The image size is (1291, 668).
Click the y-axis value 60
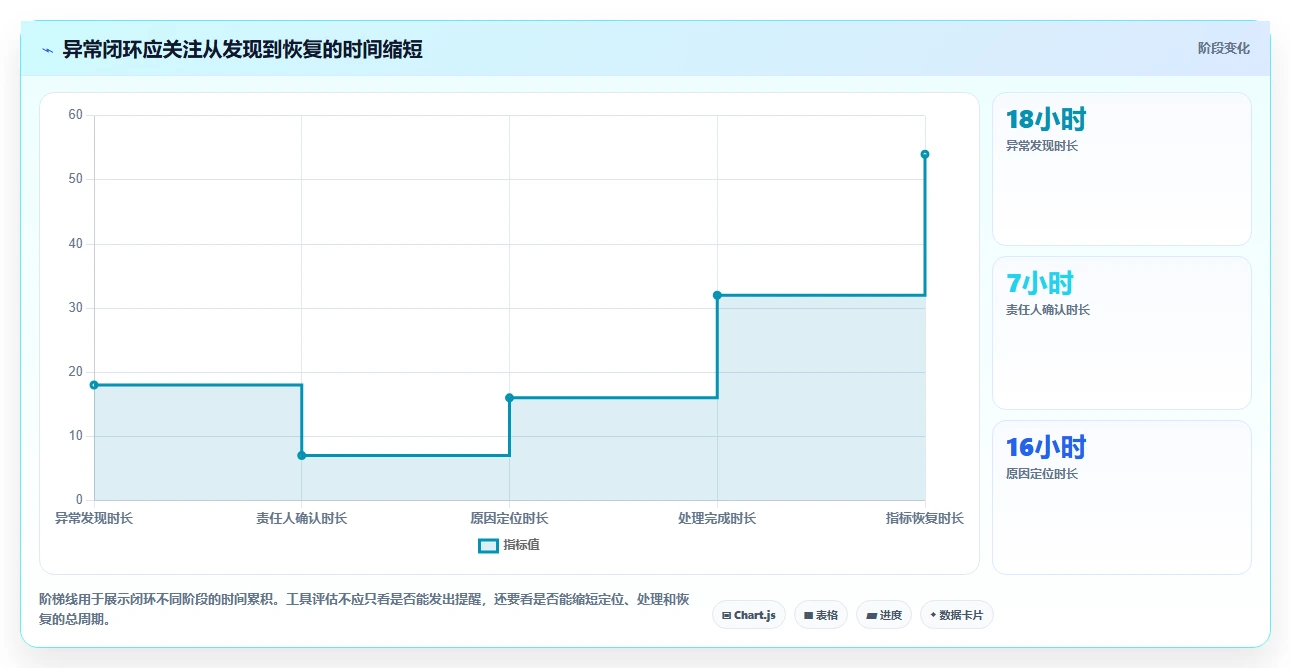76,115
